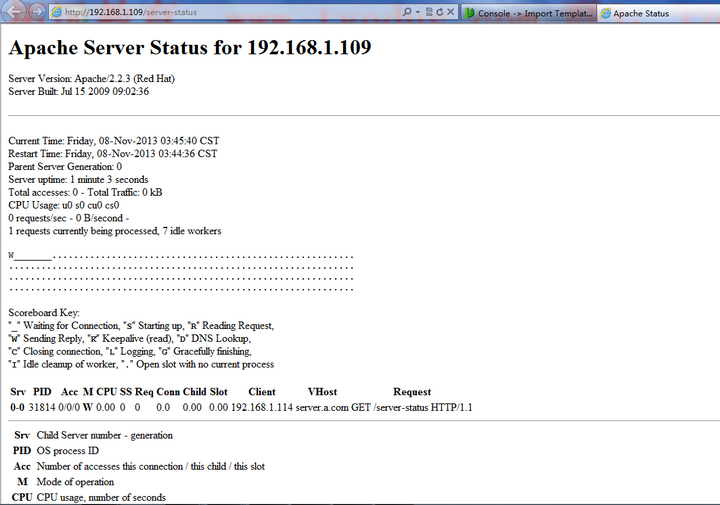720x505 pixels.
Task: Click the Scoreboard Key: label
Action: pos(44,313)
